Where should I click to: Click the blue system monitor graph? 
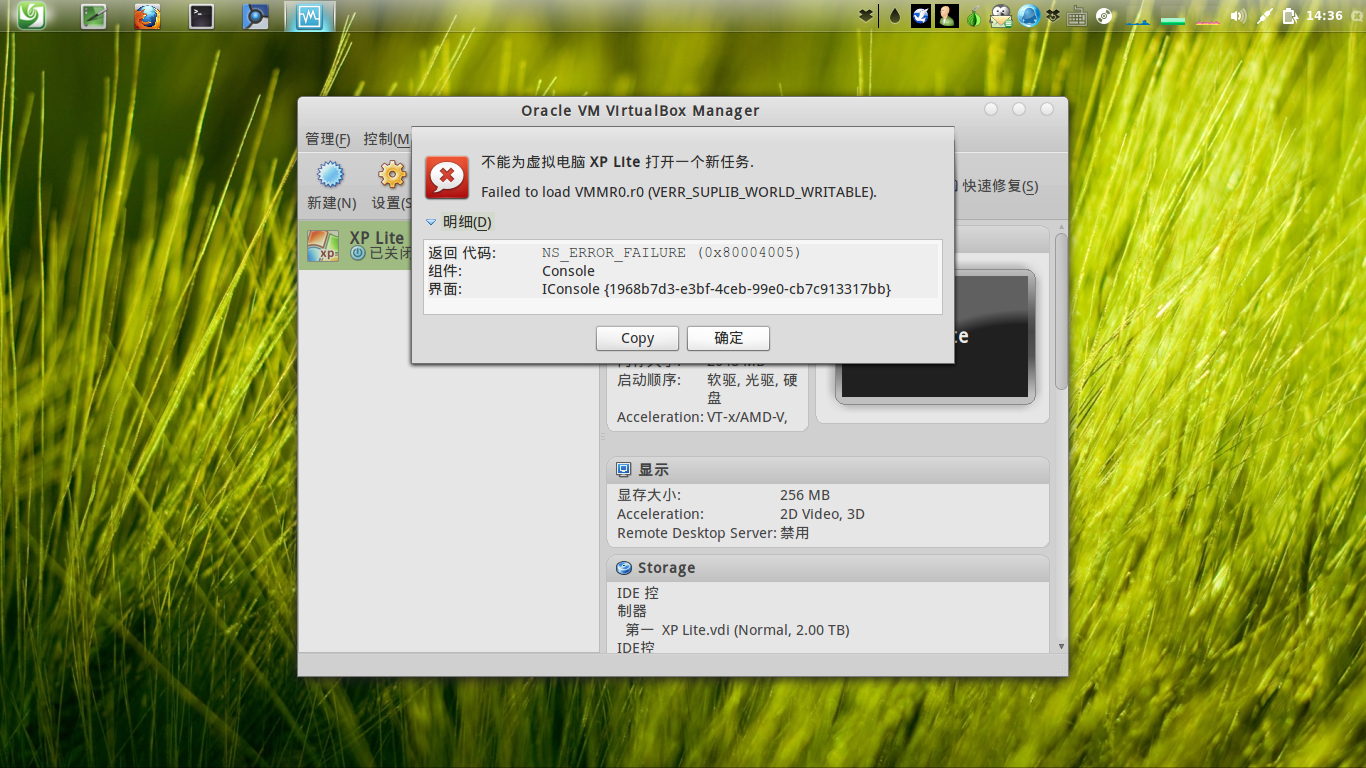click(1138, 16)
